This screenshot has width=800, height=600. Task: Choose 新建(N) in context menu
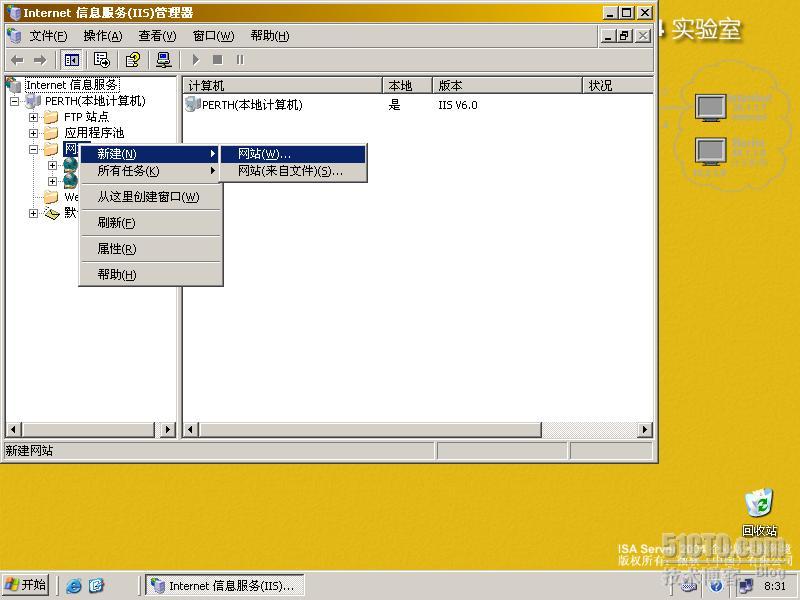151,154
